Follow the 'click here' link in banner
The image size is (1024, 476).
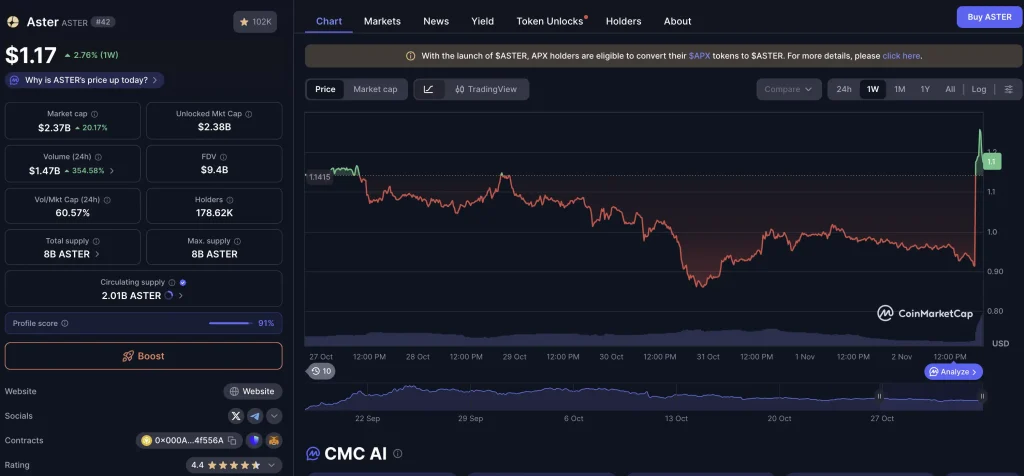(901, 56)
